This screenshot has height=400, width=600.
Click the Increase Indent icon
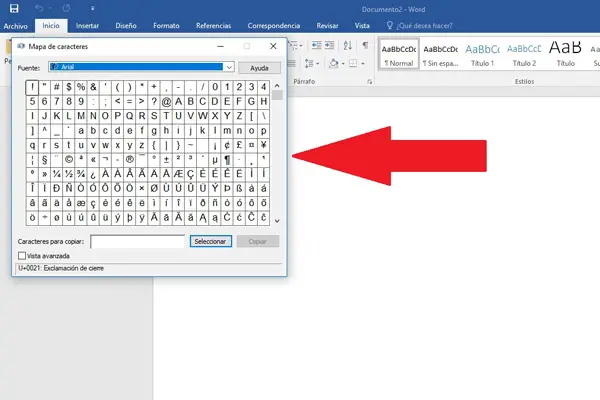point(329,46)
